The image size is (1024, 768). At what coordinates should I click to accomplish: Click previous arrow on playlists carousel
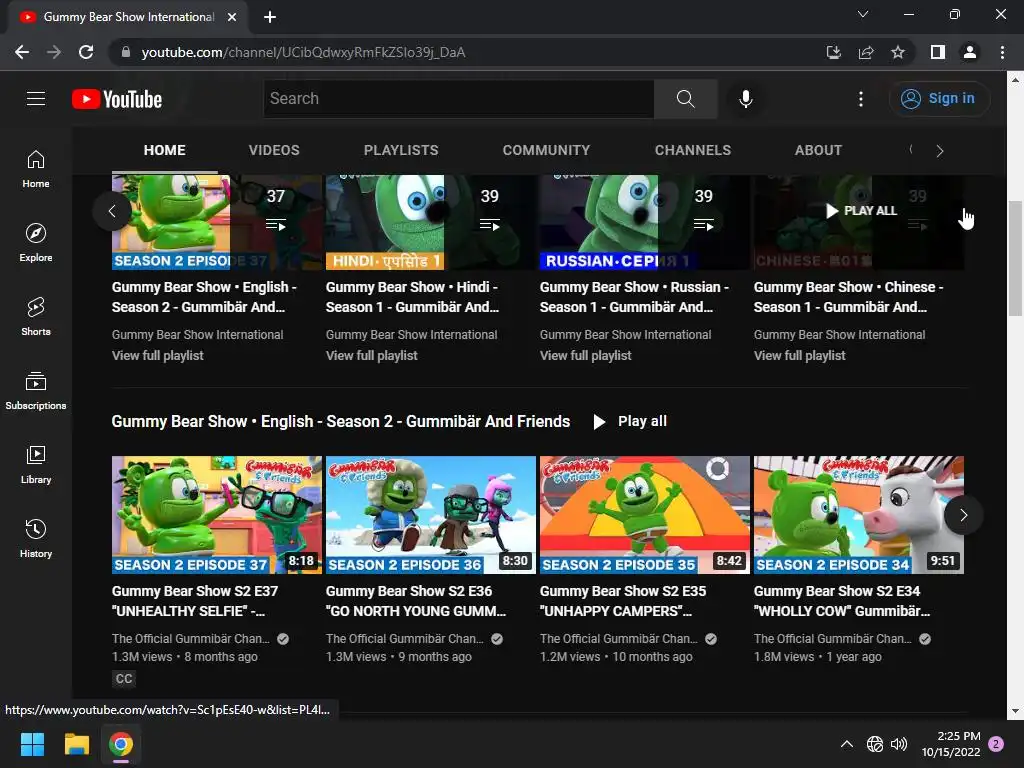112,211
